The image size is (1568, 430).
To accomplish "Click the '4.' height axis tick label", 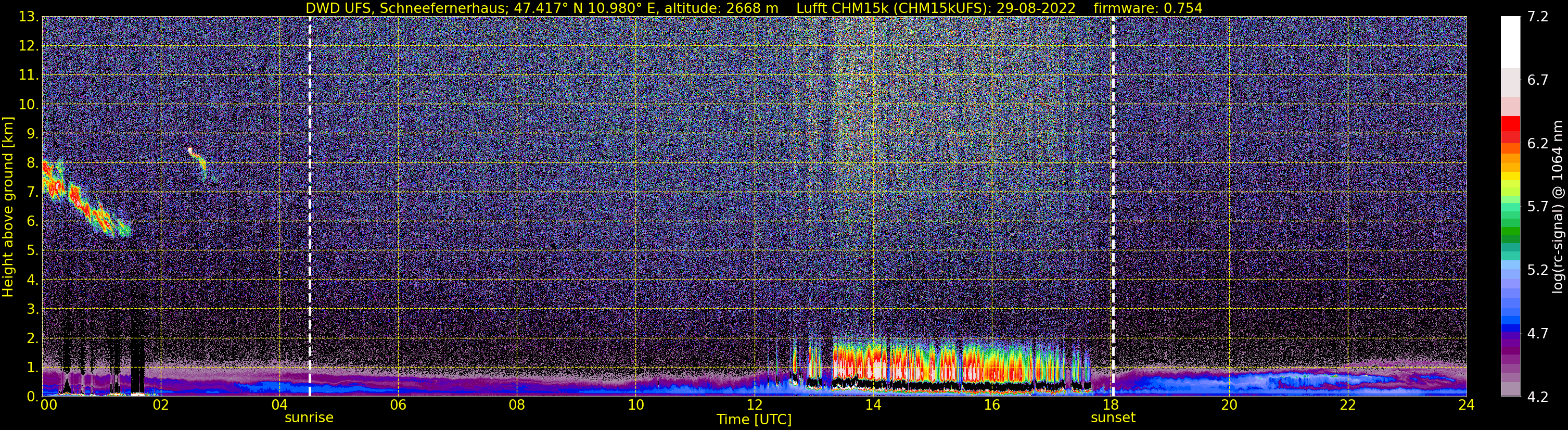I will pyautogui.click(x=32, y=280).
